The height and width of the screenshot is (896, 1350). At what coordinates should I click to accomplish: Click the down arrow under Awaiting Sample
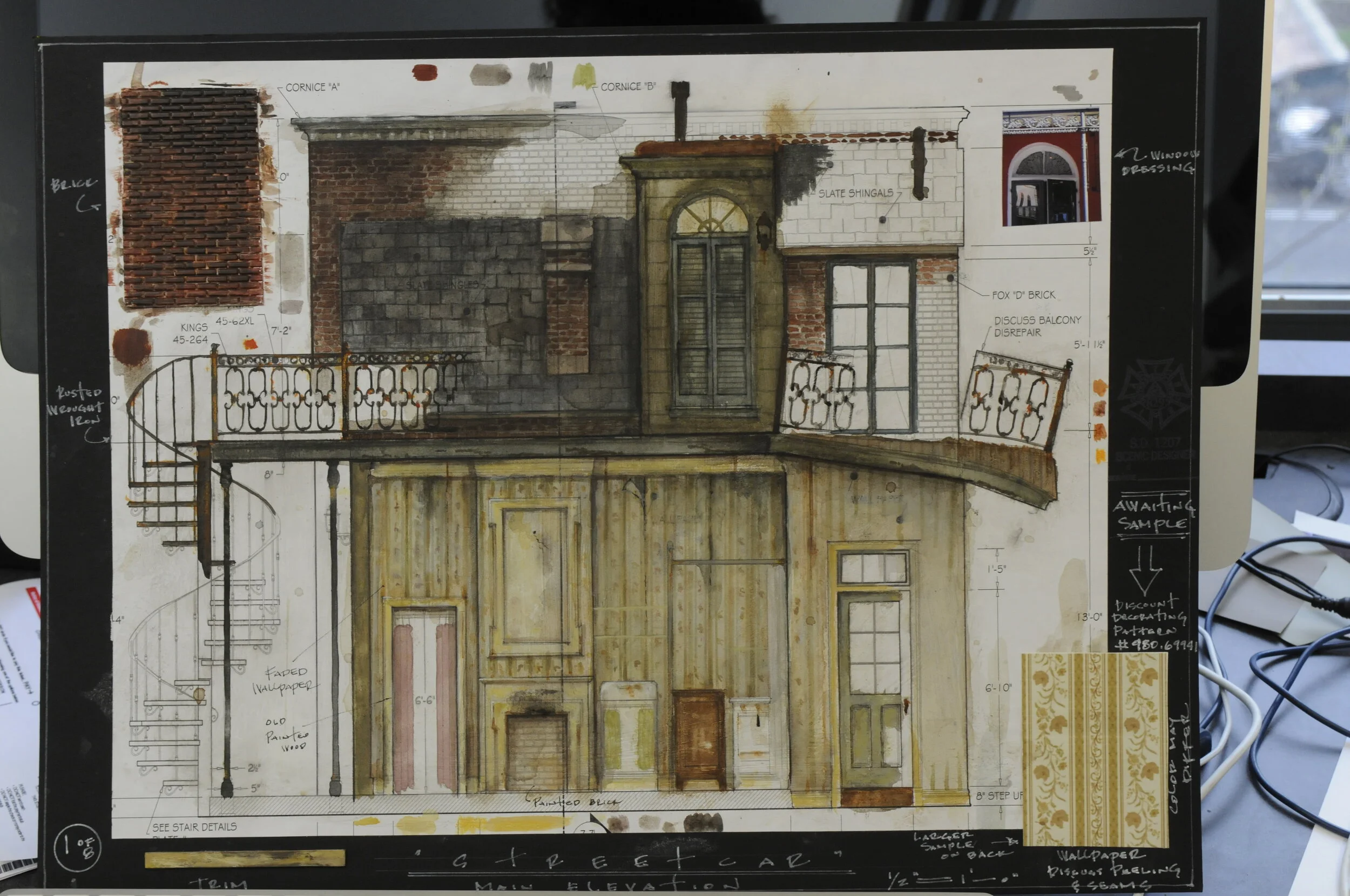pyautogui.click(x=1146, y=571)
